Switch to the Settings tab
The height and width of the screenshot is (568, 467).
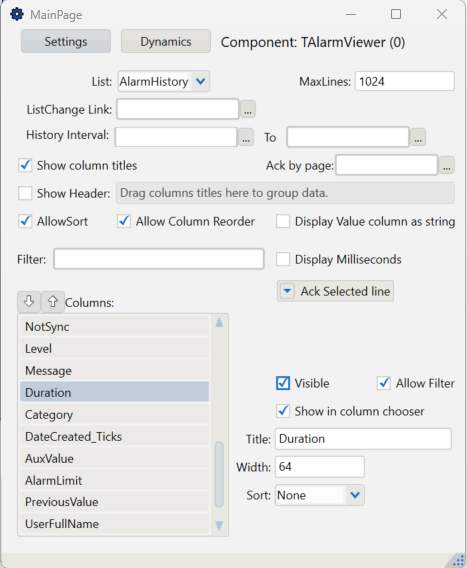[66, 41]
